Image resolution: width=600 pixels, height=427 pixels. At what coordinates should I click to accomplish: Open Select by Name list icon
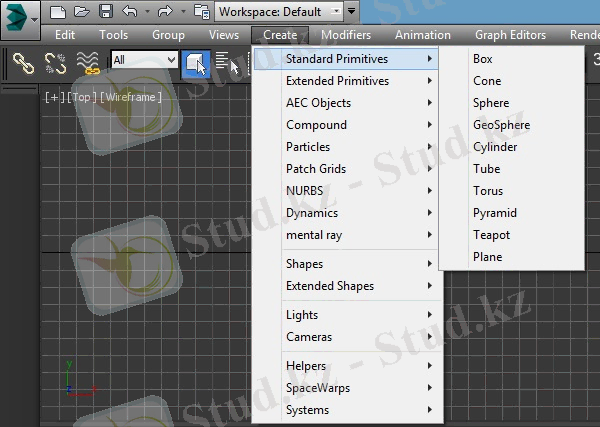click(227, 63)
